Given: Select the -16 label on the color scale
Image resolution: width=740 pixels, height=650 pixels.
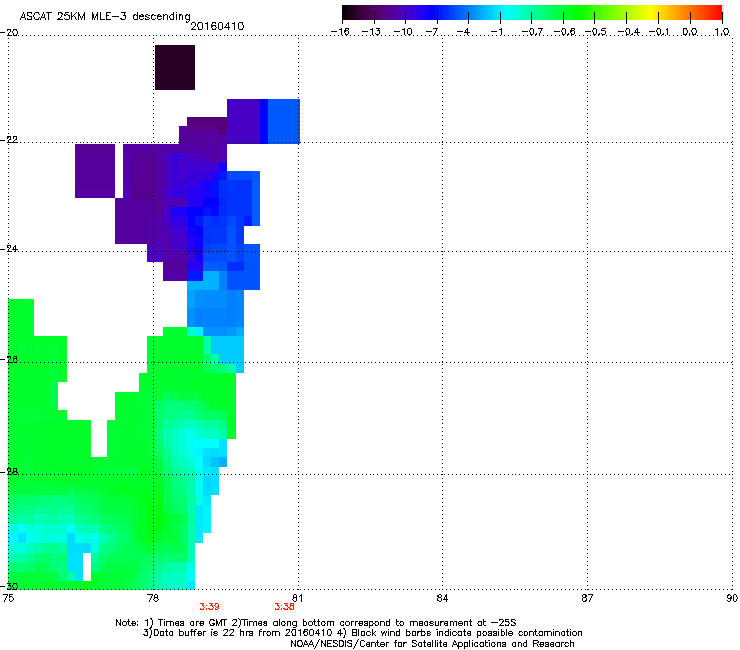Looking at the screenshot, I should tap(340, 32).
